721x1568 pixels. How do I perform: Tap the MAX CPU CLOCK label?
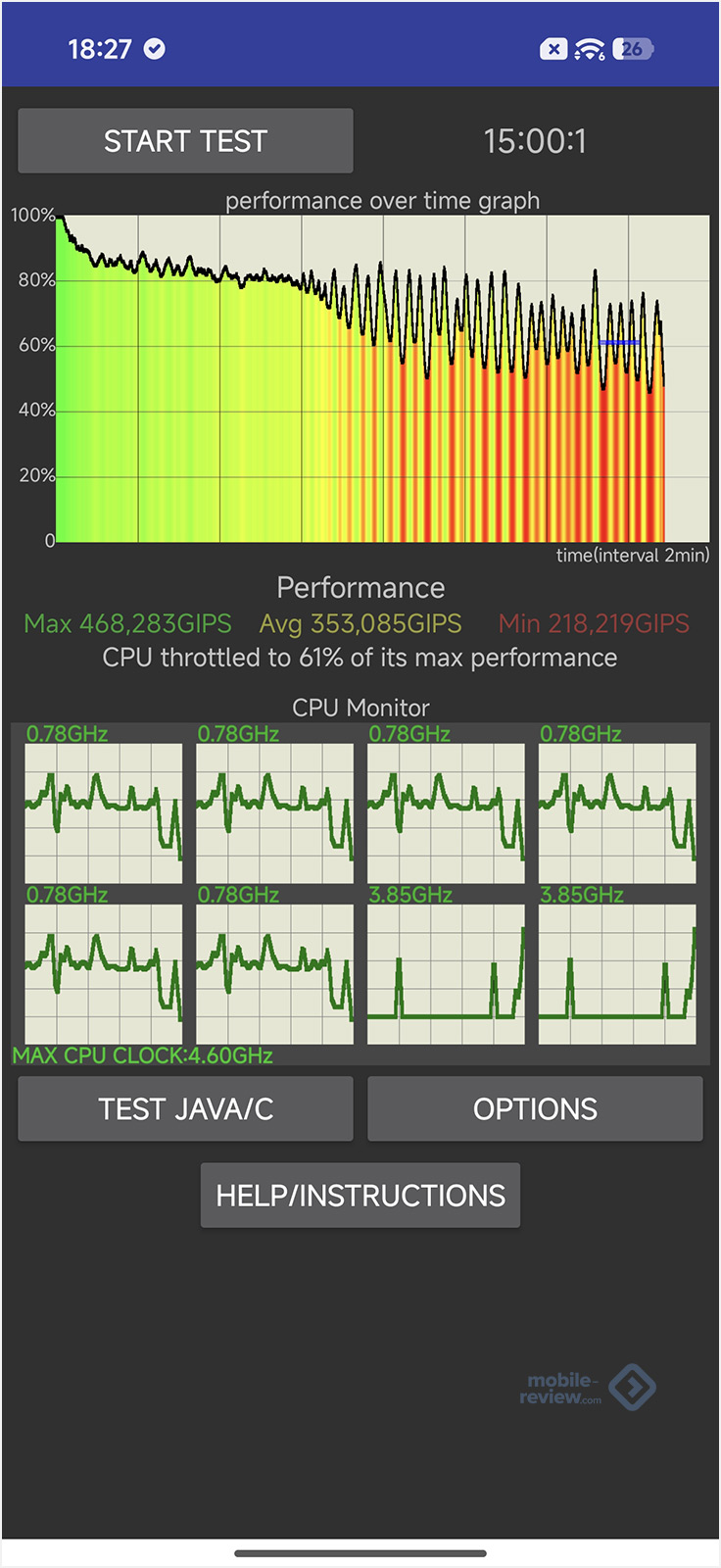pos(143,1055)
